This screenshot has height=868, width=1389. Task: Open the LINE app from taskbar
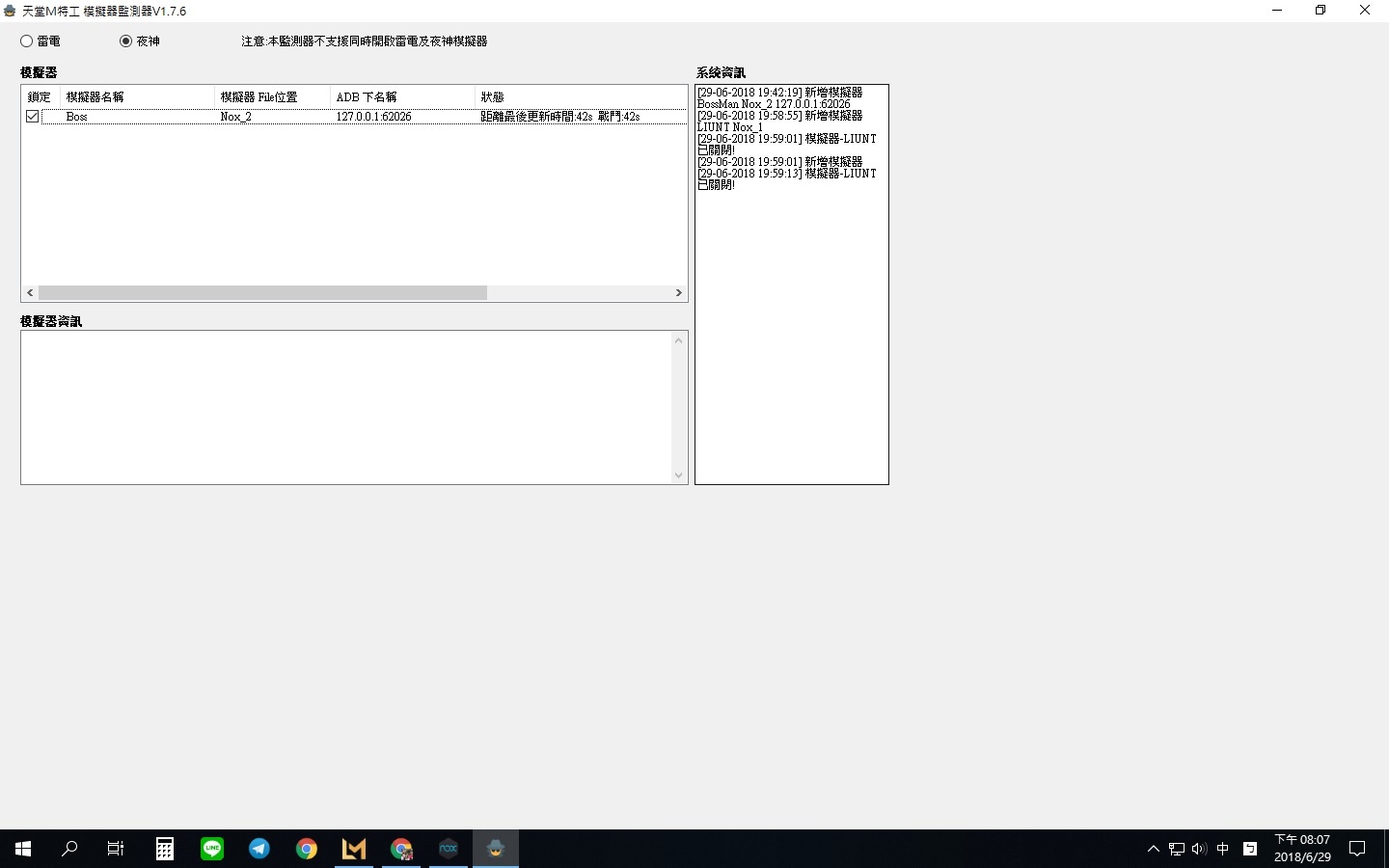[212, 849]
